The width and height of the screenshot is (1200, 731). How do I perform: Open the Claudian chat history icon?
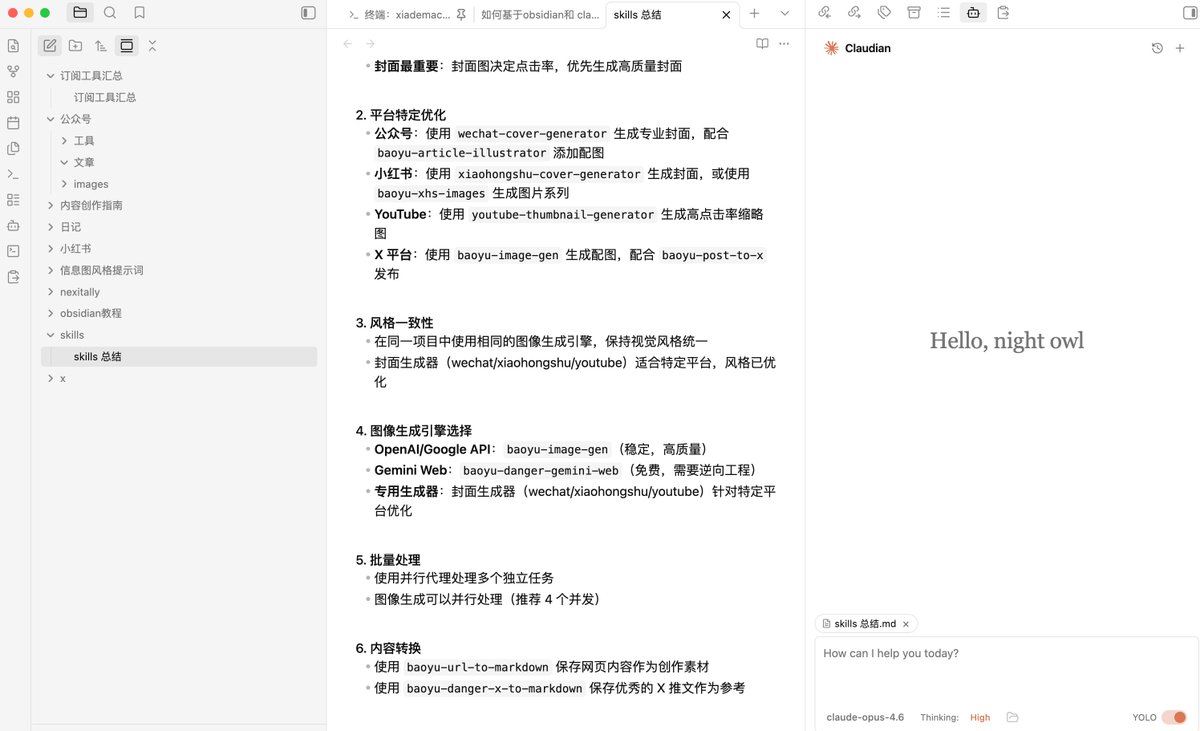[1157, 48]
